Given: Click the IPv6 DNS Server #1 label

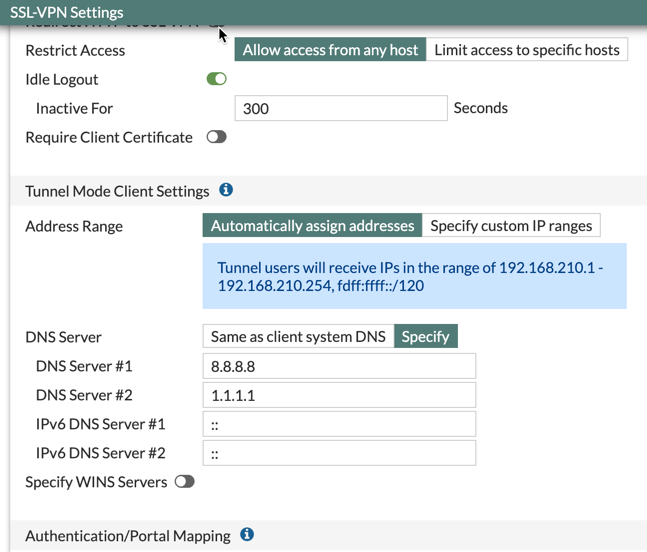Looking at the screenshot, I should (x=101, y=424).
